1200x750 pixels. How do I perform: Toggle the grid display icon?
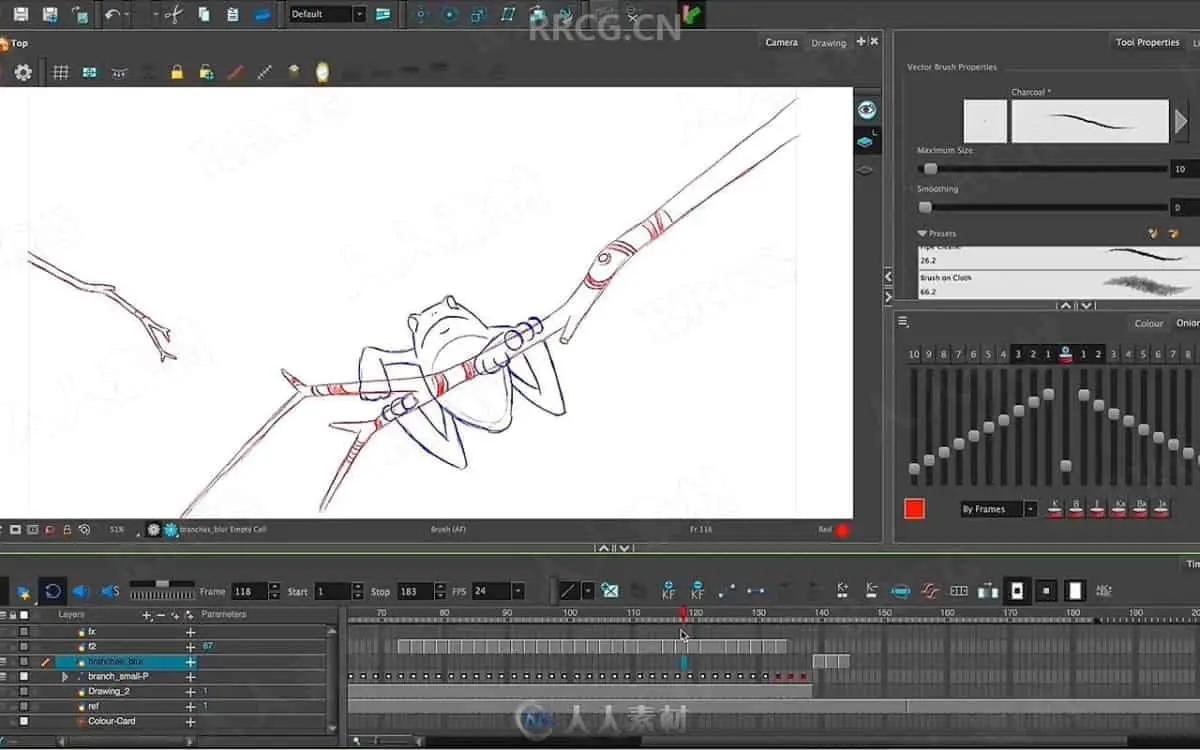[x=61, y=72]
